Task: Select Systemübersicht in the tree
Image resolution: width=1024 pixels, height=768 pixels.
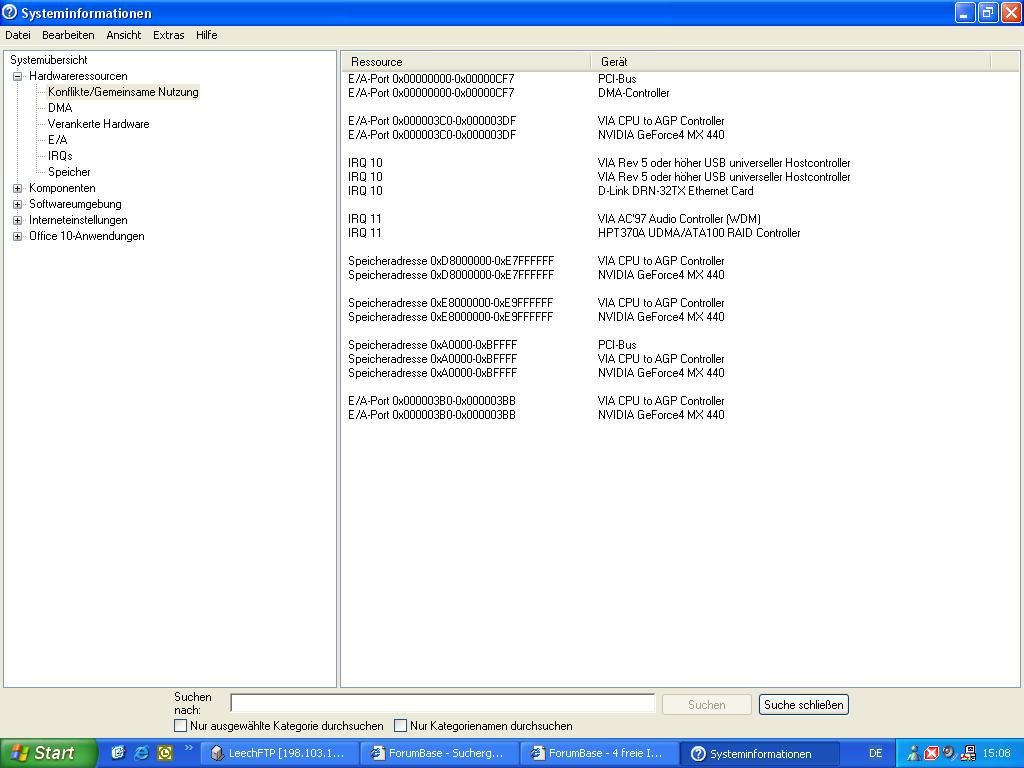Action: click(x=49, y=60)
